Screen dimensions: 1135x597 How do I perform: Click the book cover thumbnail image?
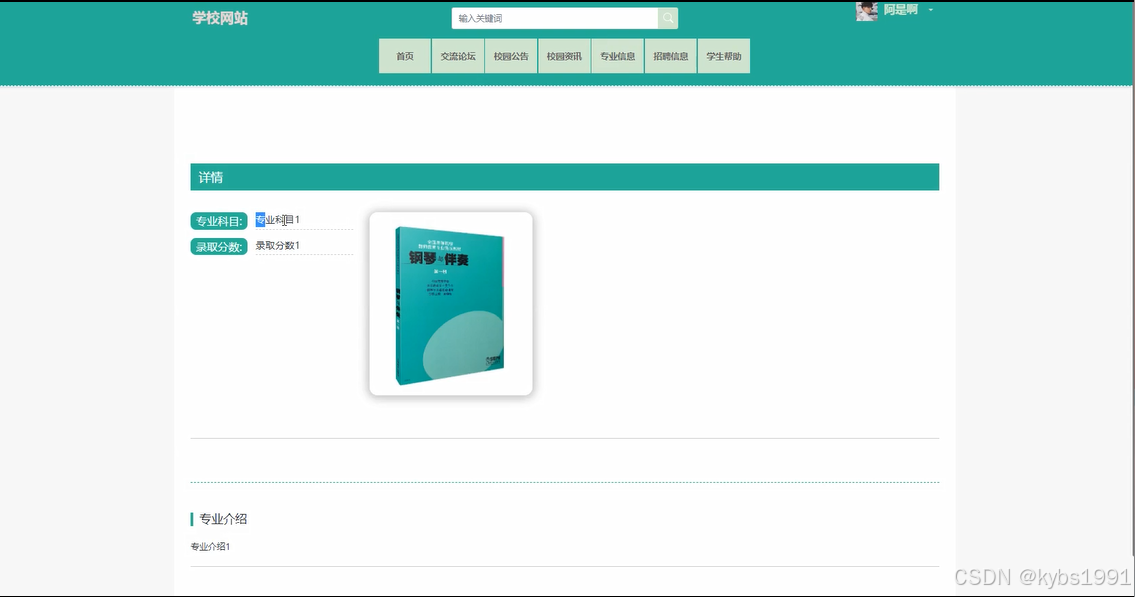(451, 304)
